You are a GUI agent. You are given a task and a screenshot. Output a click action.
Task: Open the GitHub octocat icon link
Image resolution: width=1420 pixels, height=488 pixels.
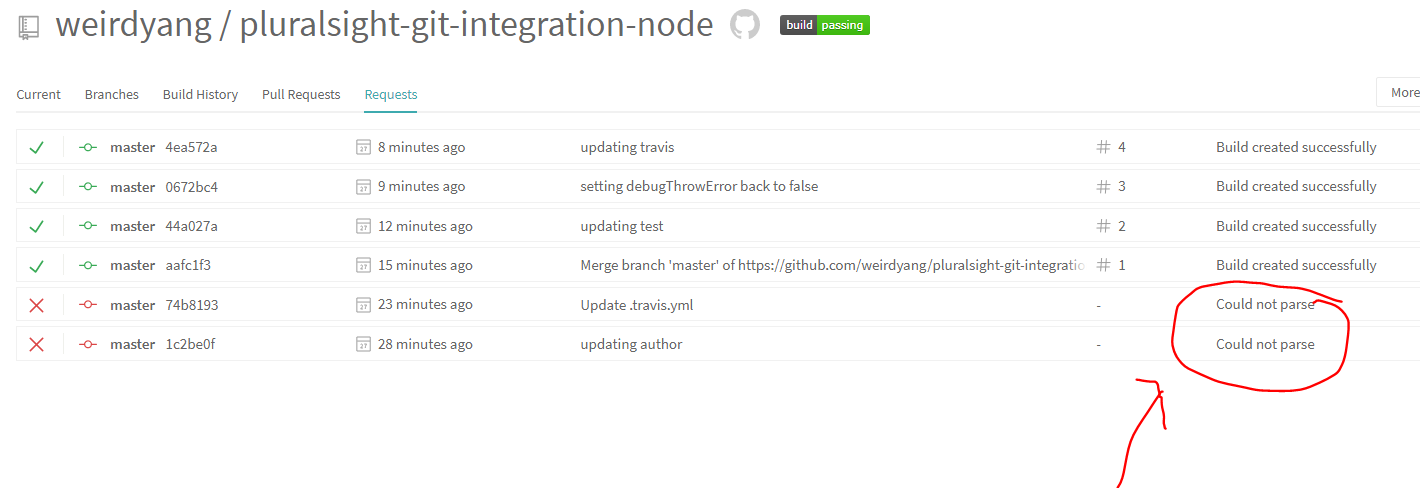745,25
